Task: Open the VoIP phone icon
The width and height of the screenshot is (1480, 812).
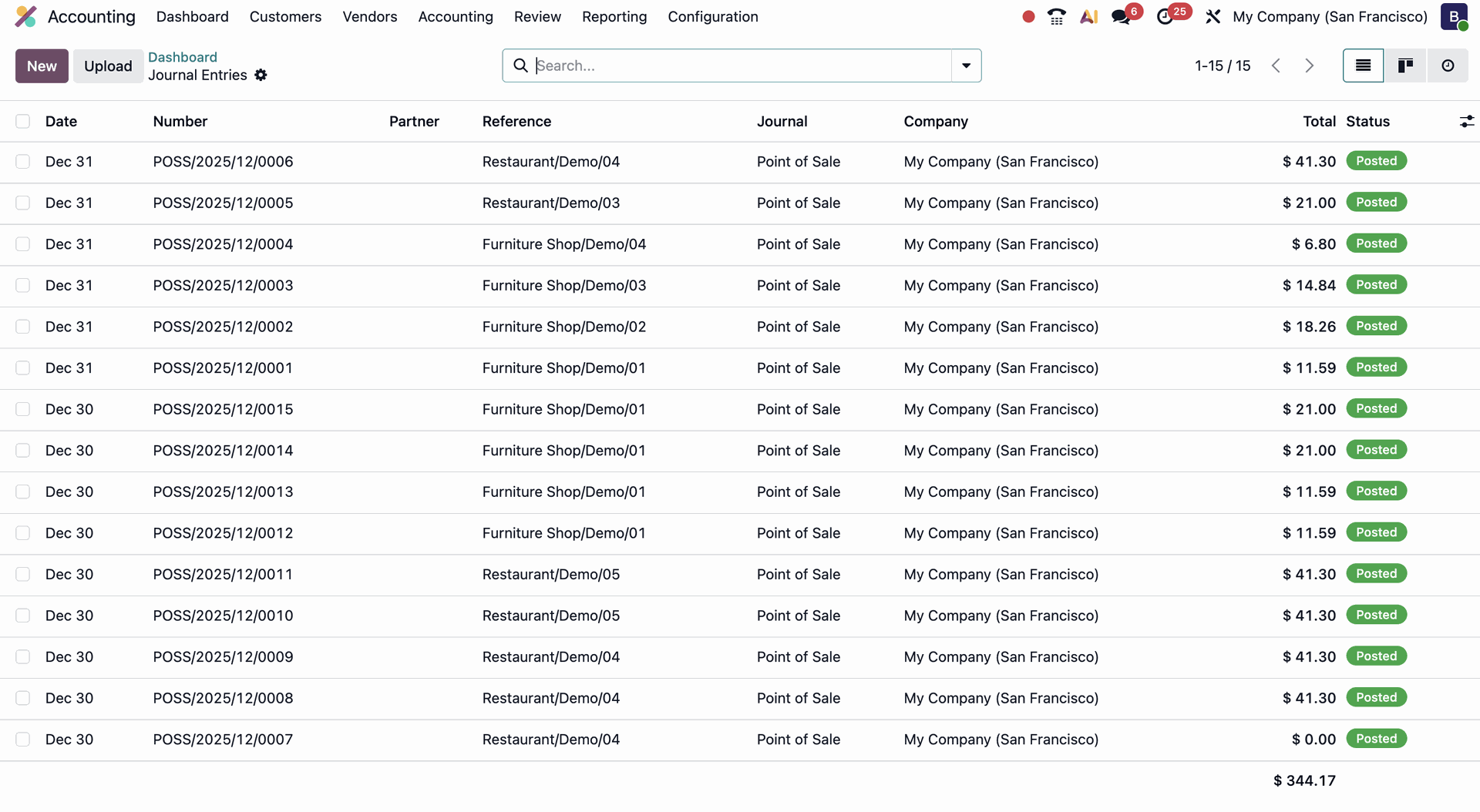Action: [1057, 17]
